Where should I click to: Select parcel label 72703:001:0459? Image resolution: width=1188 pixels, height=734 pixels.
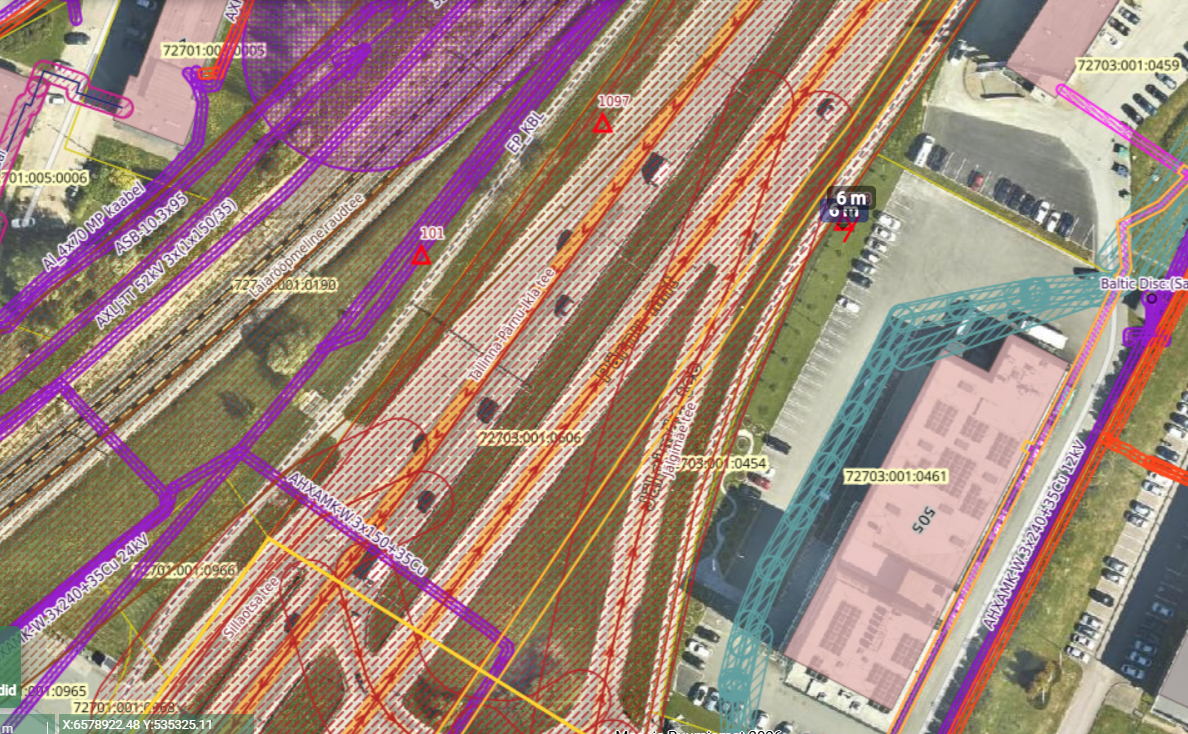[x=1127, y=65]
